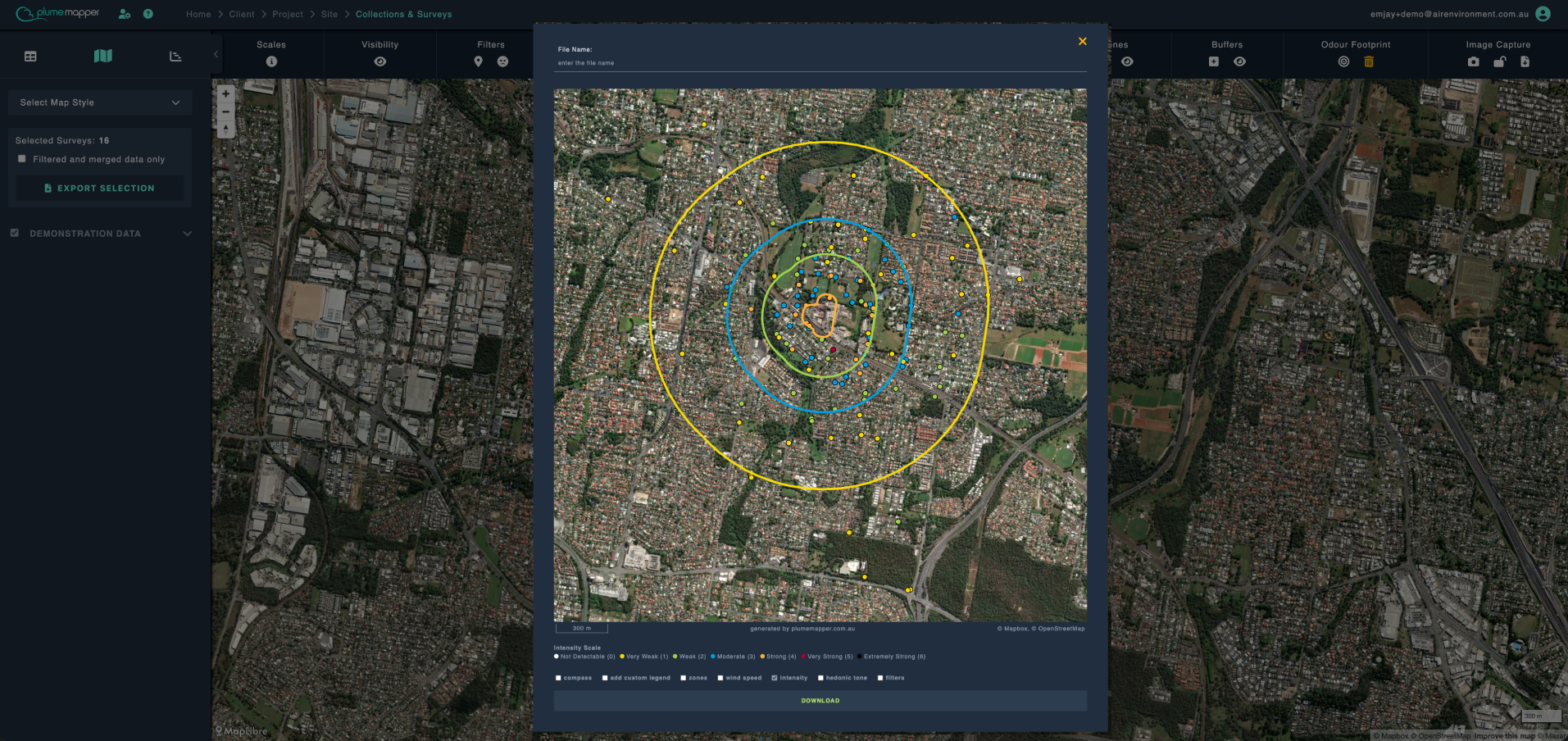Open the account avatar menu
This screenshot has height=741, width=1568.
[x=1543, y=14]
